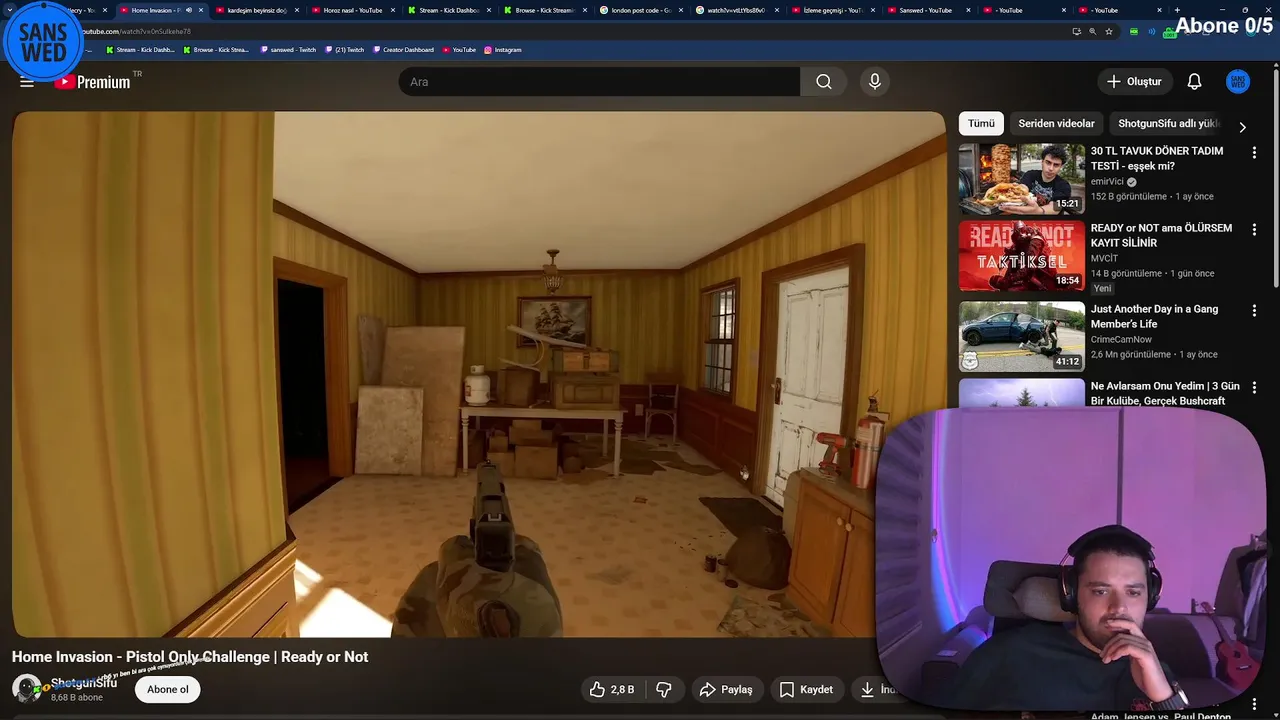Select the Tümü filter chip
The height and width of the screenshot is (720, 1280).
(981, 123)
